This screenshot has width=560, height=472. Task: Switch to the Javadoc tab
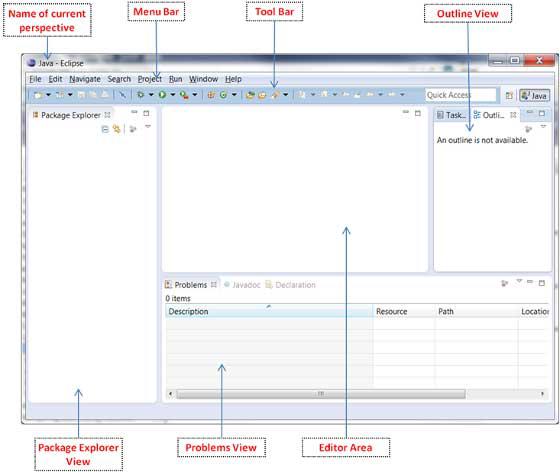coord(242,285)
